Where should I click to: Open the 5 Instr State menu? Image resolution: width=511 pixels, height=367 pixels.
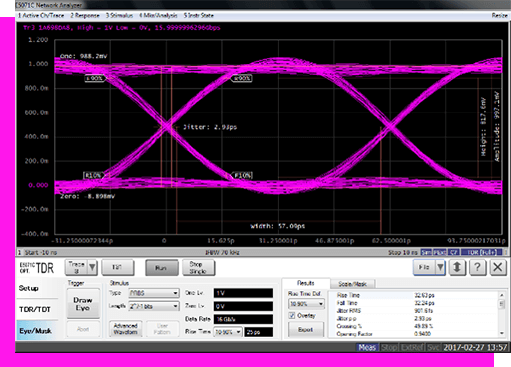[x=199, y=15]
